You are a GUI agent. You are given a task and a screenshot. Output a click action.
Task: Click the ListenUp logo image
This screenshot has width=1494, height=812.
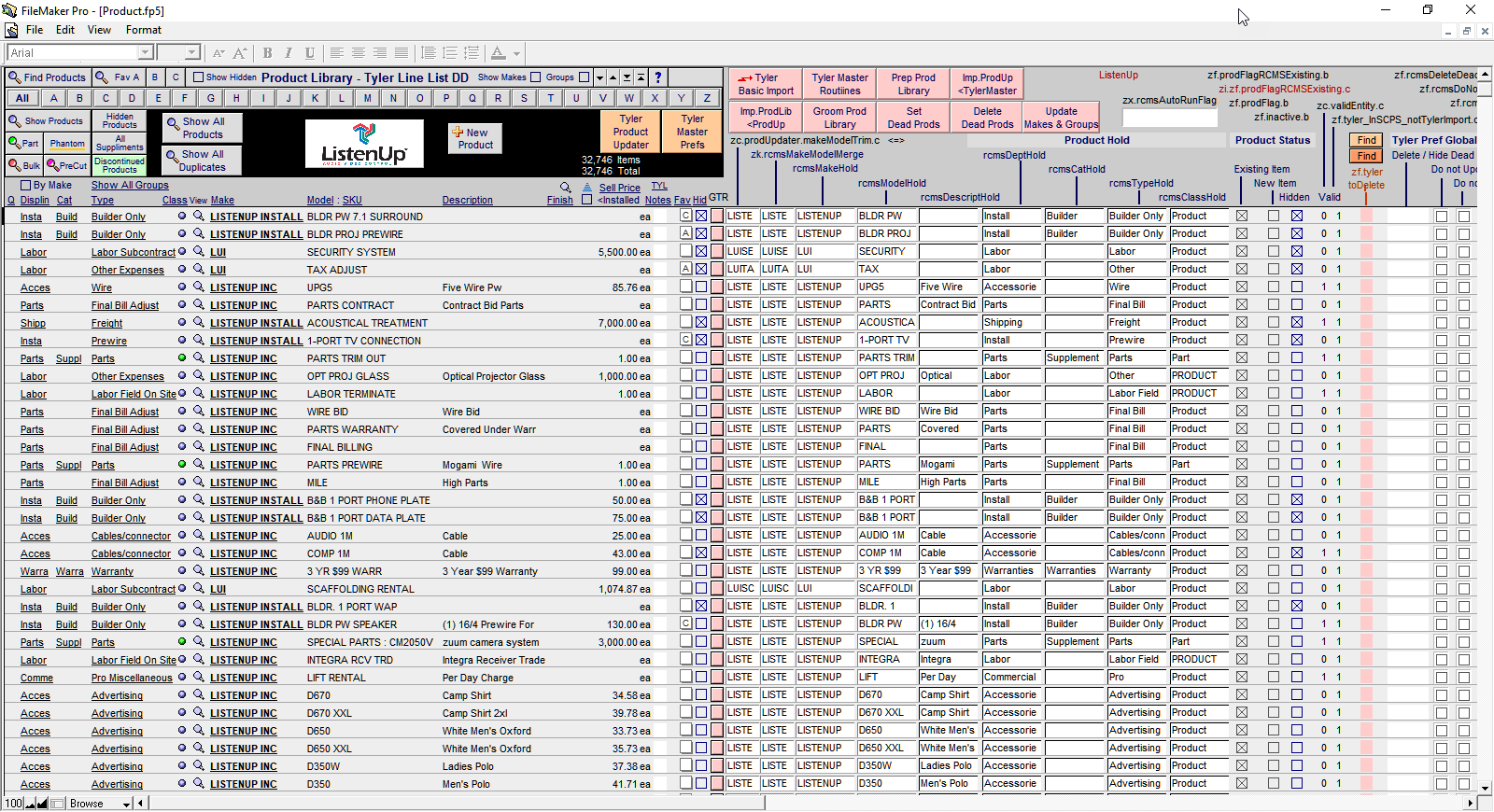pyautogui.click(x=364, y=143)
